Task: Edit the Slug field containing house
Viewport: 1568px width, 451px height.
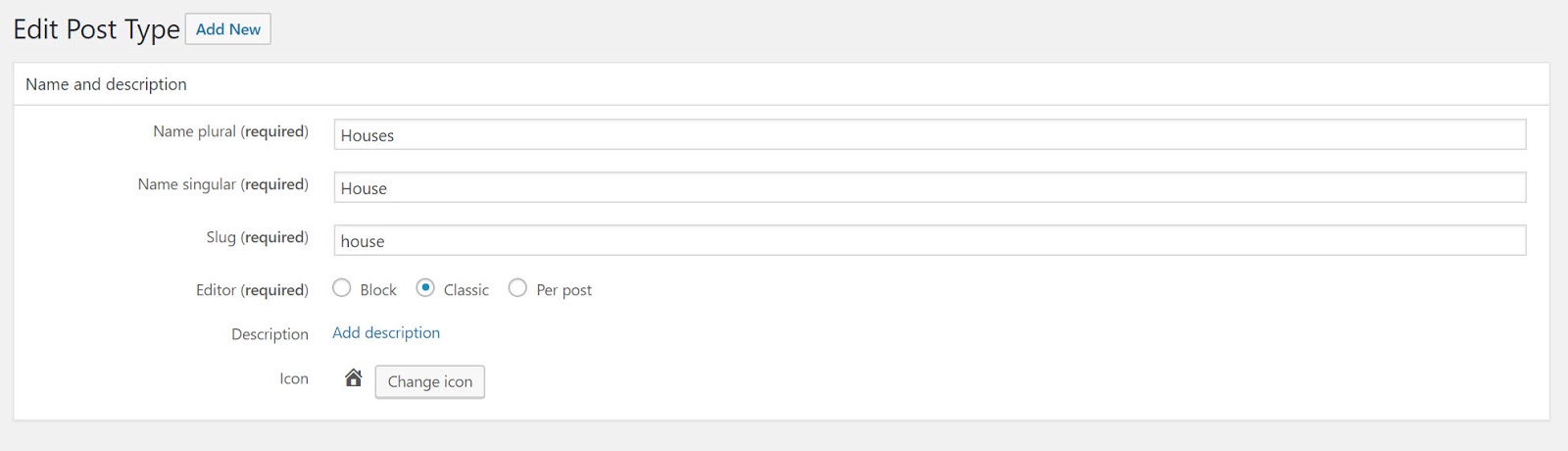Action: click(x=929, y=241)
